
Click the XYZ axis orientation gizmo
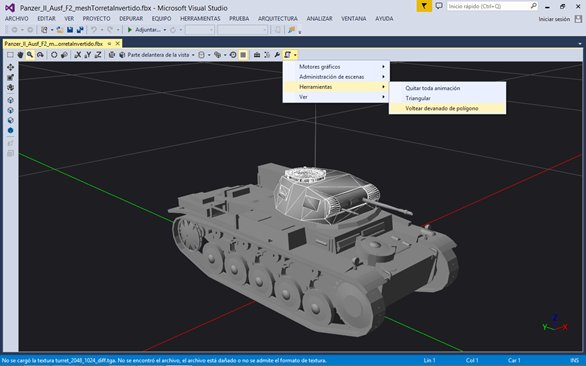[555, 324]
